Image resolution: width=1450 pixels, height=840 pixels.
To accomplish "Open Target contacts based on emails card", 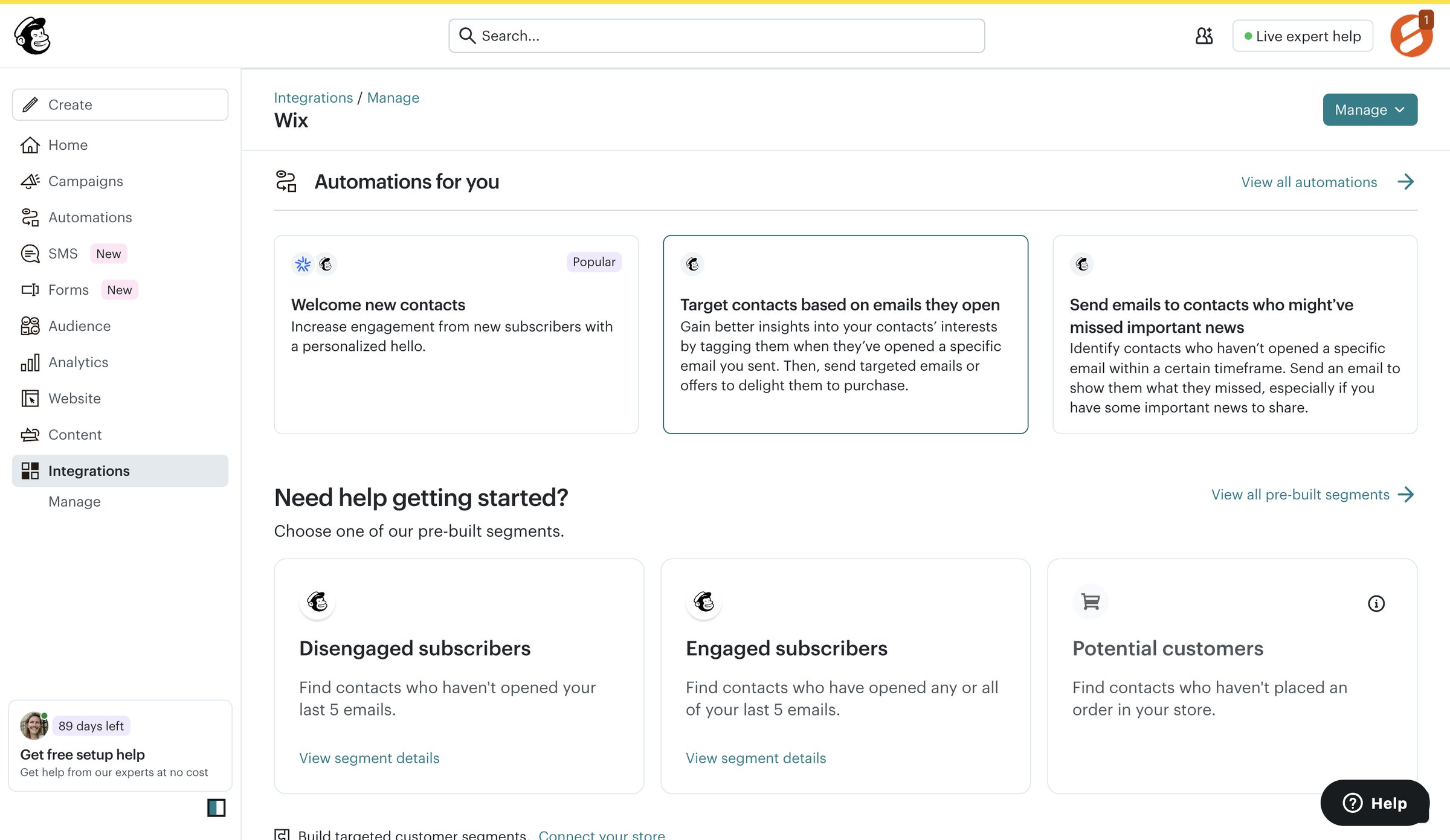I will pyautogui.click(x=845, y=334).
